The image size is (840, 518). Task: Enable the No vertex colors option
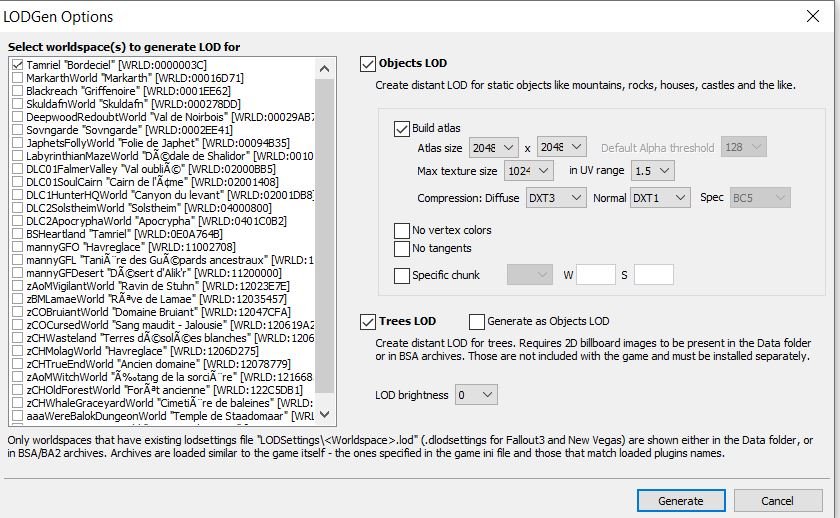coord(402,230)
